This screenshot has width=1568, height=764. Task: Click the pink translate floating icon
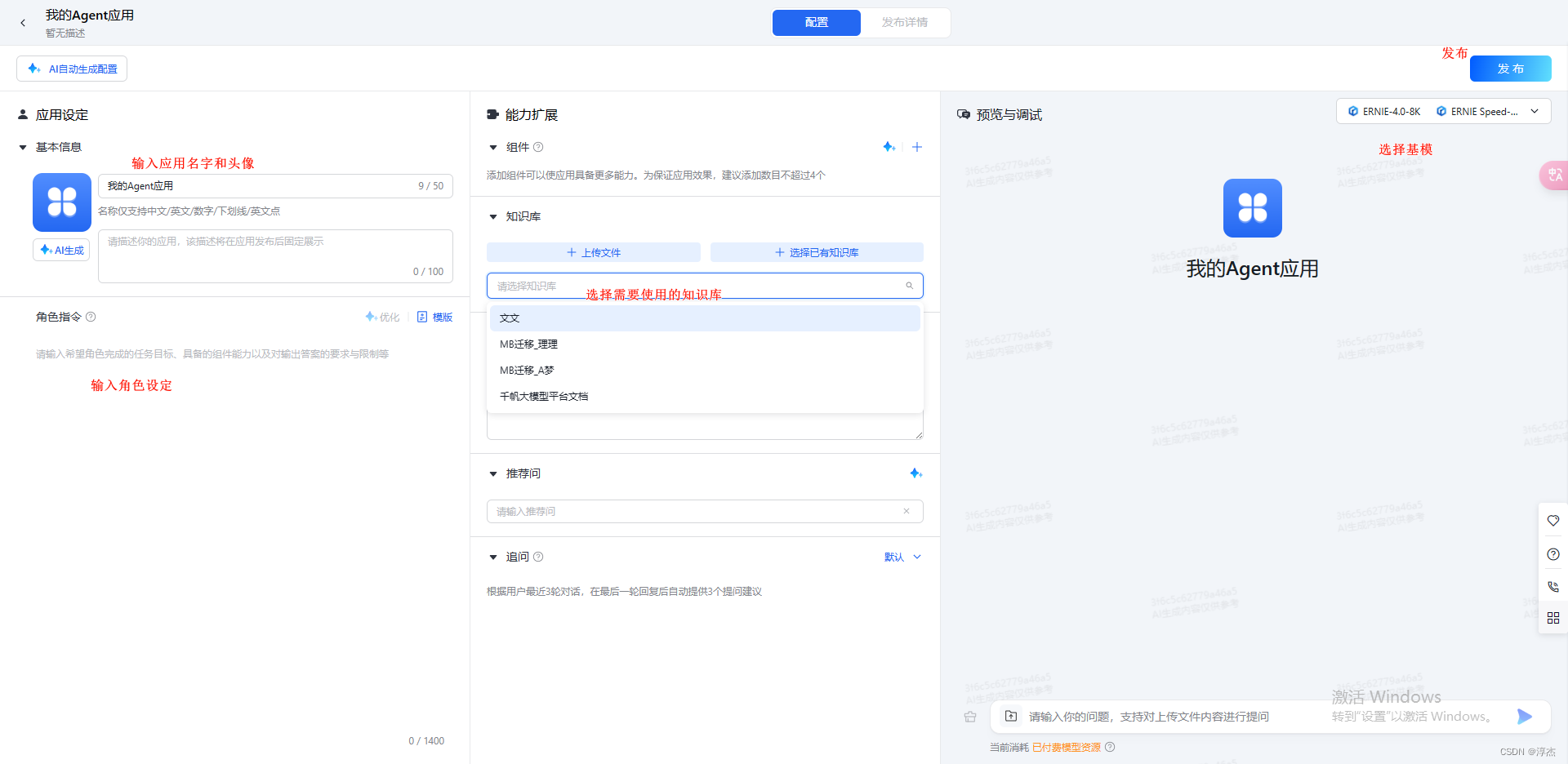click(1554, 175)
